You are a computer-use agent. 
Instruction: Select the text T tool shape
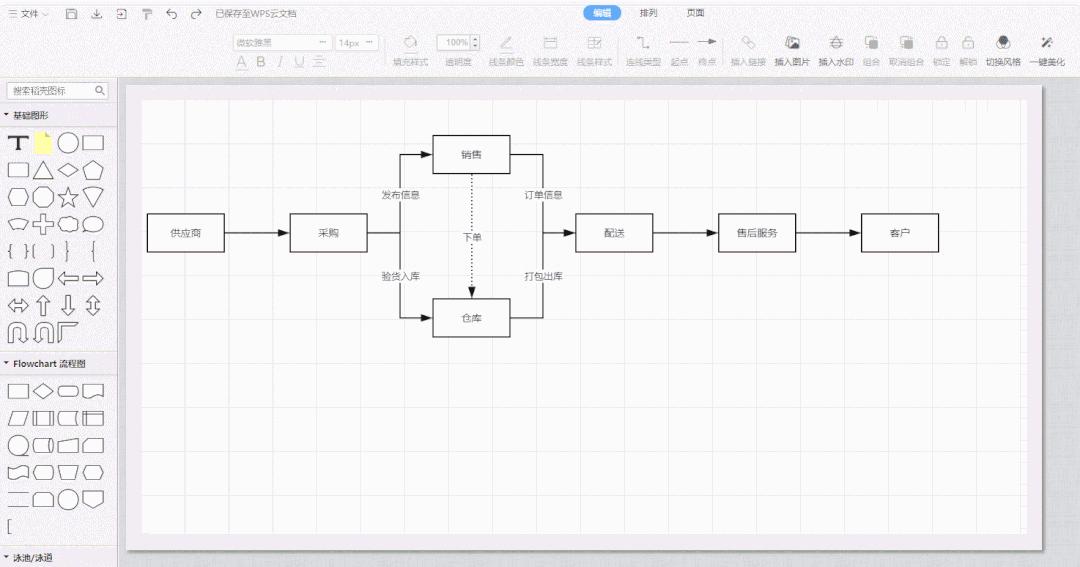pos(18,143)
